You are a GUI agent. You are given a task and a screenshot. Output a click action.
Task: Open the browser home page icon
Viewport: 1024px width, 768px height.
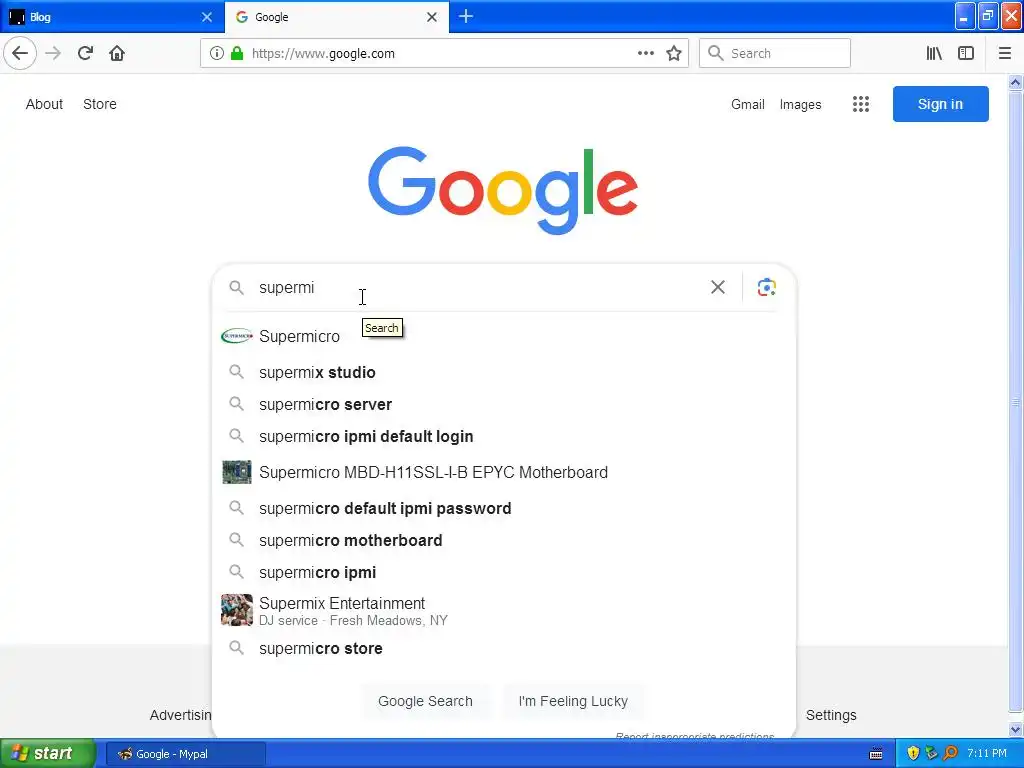[117, 53]
